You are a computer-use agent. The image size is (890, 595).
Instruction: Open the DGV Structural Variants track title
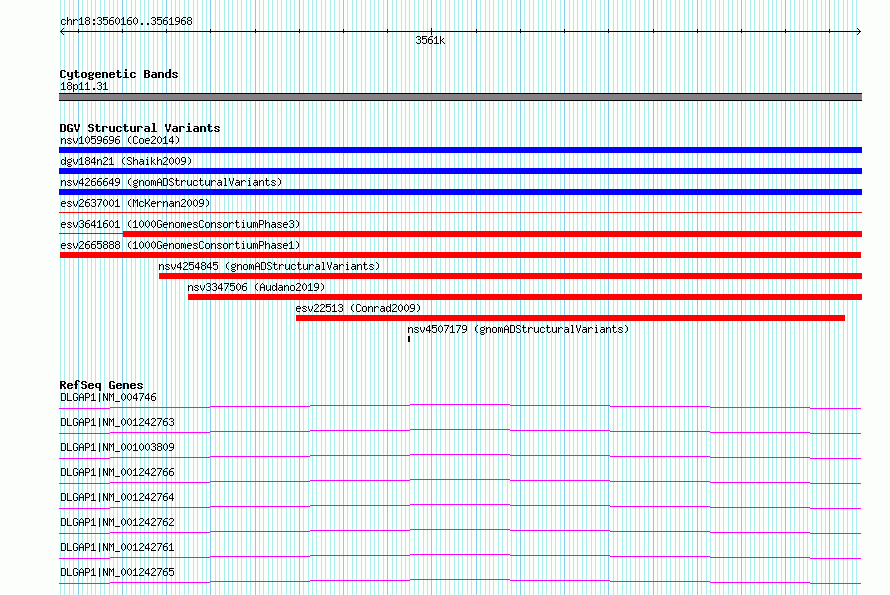coord(140,128)
